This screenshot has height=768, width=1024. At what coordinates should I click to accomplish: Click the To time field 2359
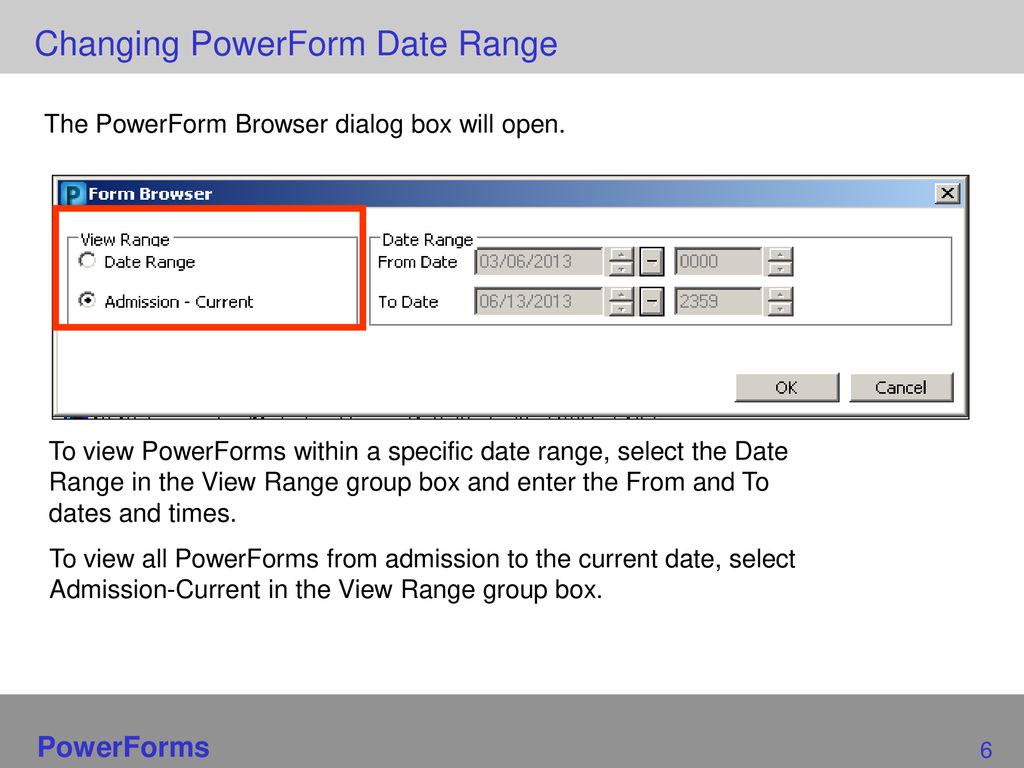718,302
